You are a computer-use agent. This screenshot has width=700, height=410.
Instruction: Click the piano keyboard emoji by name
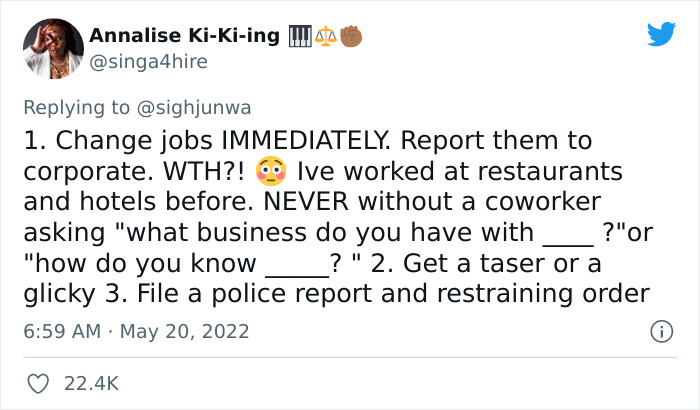pyautogui.click(x=300, y=36)
